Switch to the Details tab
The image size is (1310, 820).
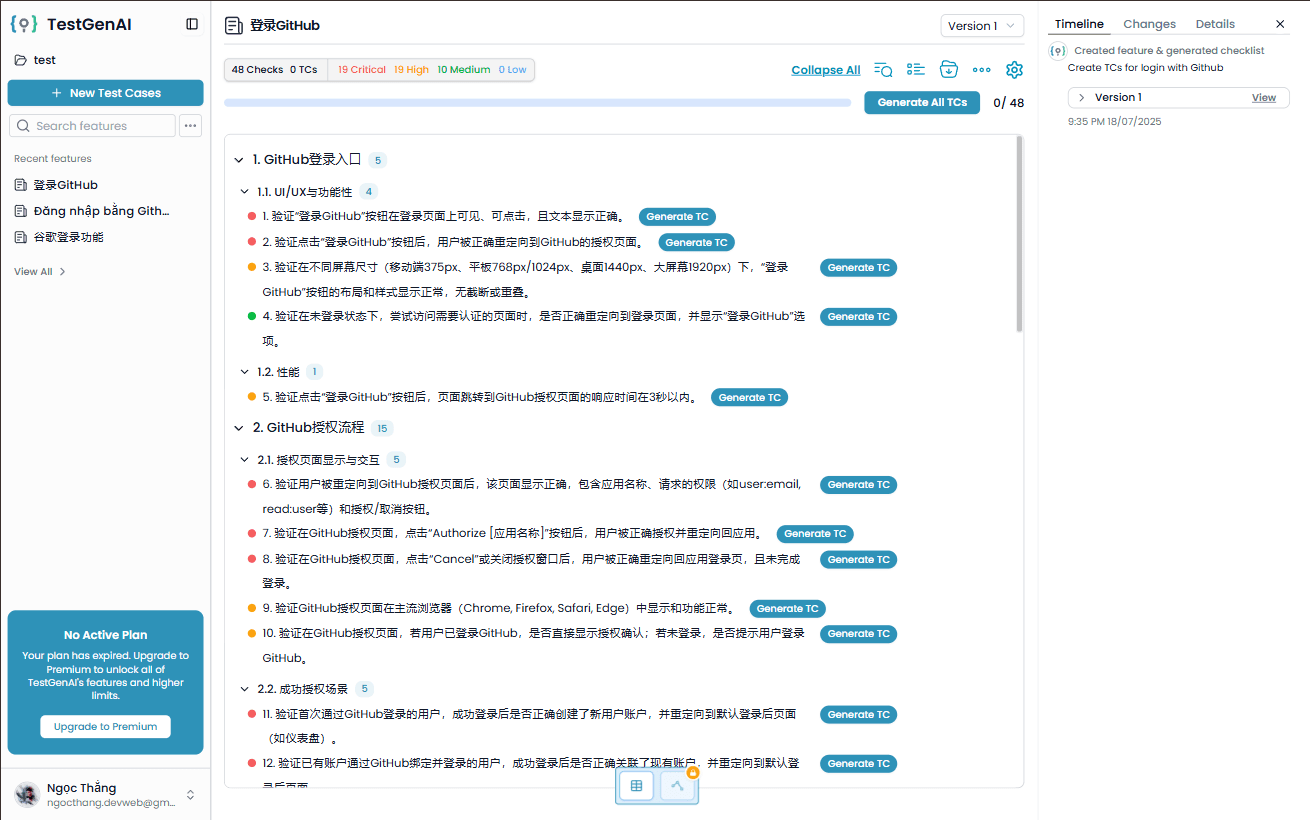click(1215, 24)
